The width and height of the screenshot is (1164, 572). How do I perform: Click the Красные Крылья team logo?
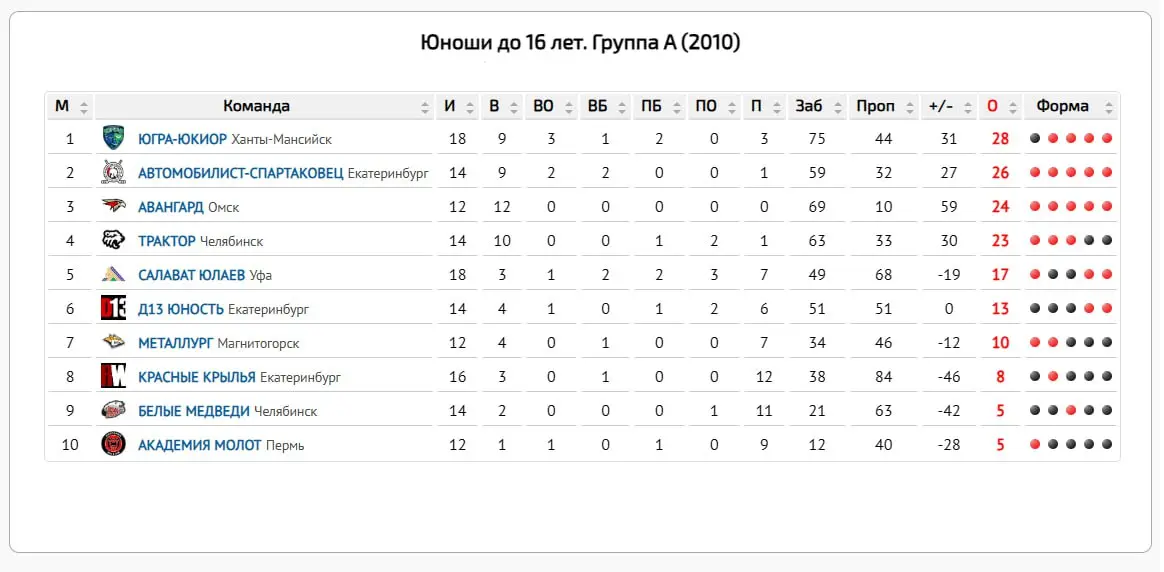[113, 376]
